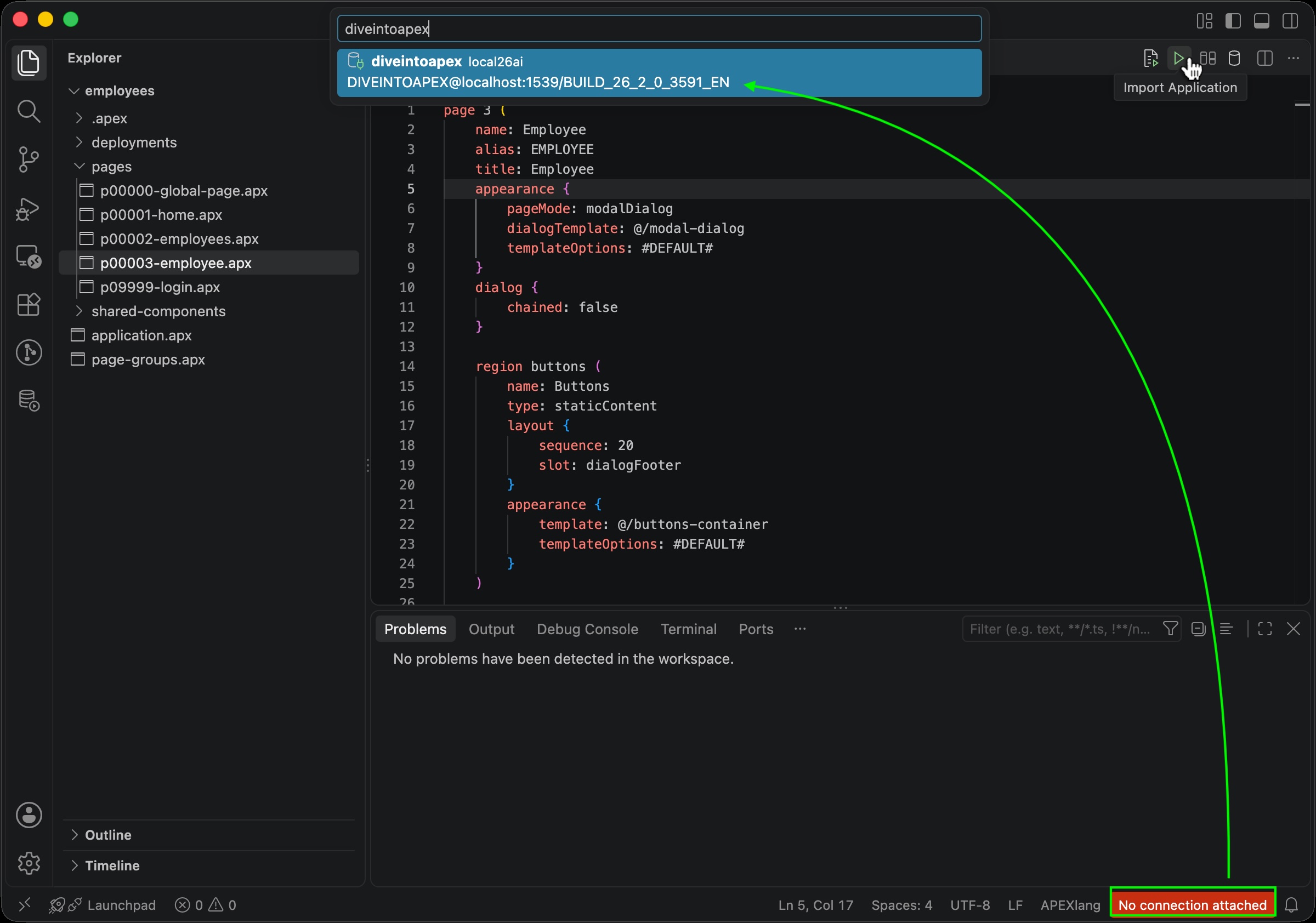Click the connection search input field
The height and width of the screenshot is (923, 1316).
pos(659,29)
